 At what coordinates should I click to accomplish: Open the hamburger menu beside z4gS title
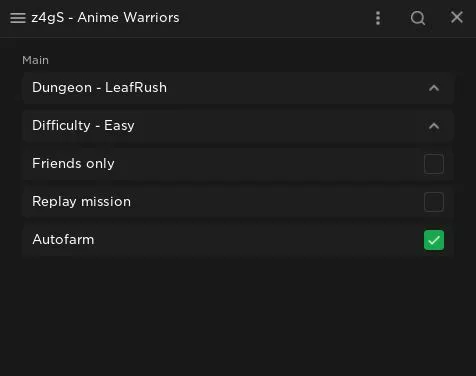pyautogui.click(x=18, y=18)
